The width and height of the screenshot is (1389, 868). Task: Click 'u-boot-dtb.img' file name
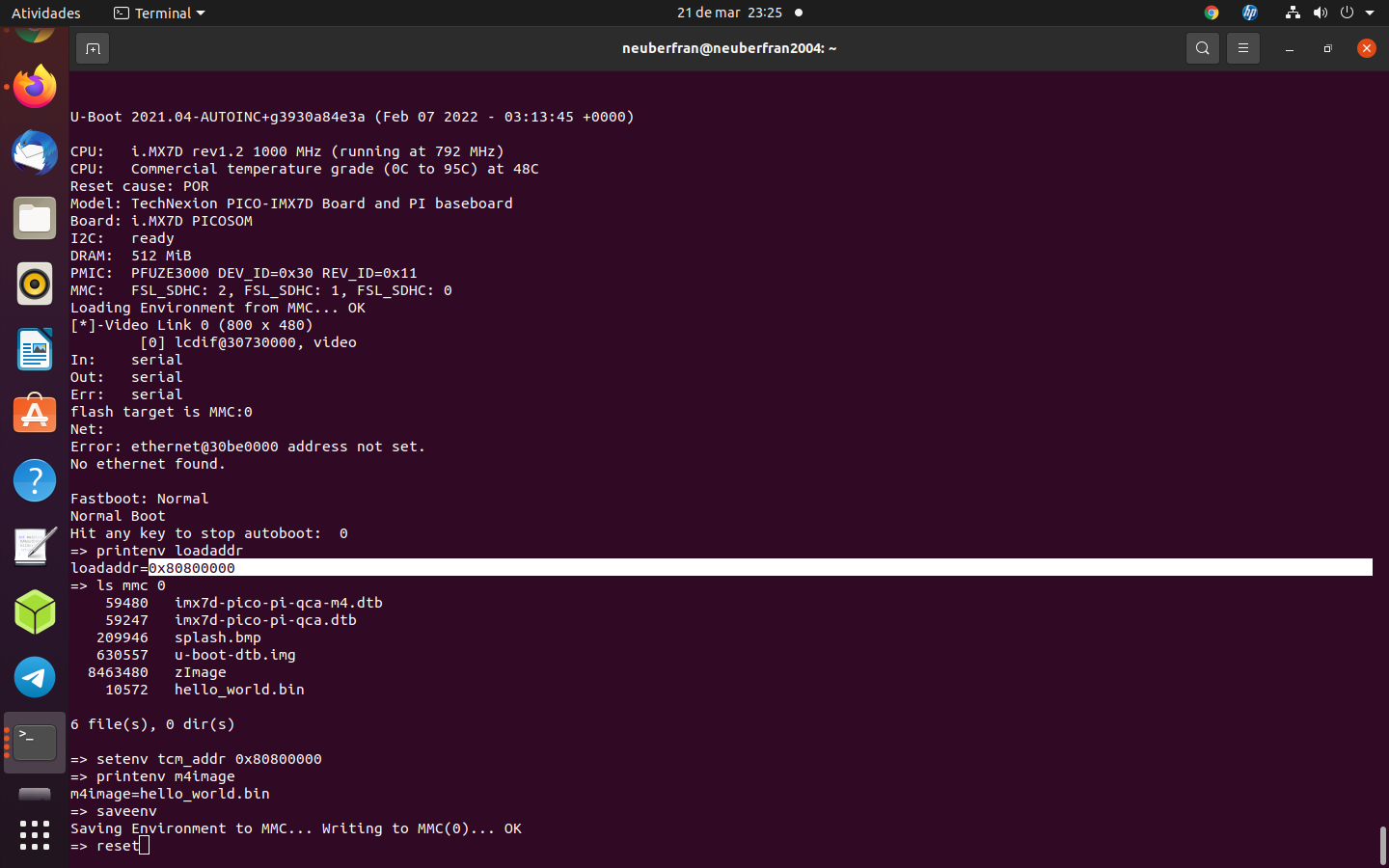[235, 655]
